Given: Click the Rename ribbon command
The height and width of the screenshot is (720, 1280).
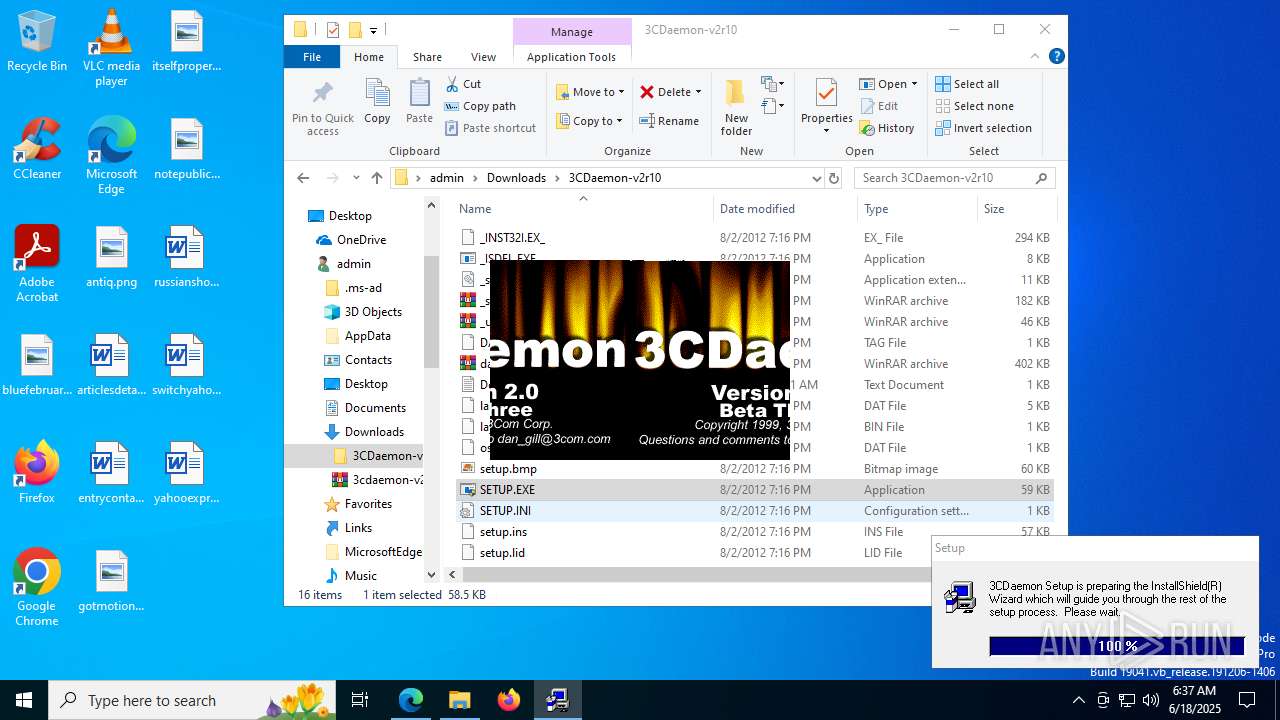Looking at the screenshot, I should [x=669, y=121].
